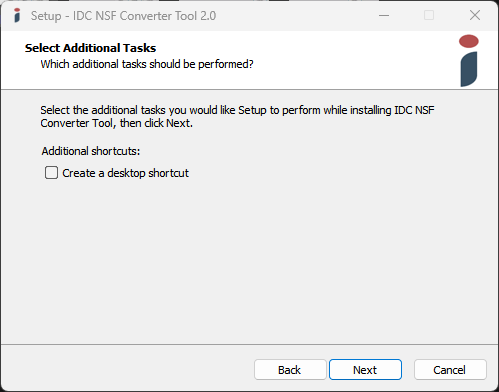Enable the Create a desktop shortcut checkbox

51,173
